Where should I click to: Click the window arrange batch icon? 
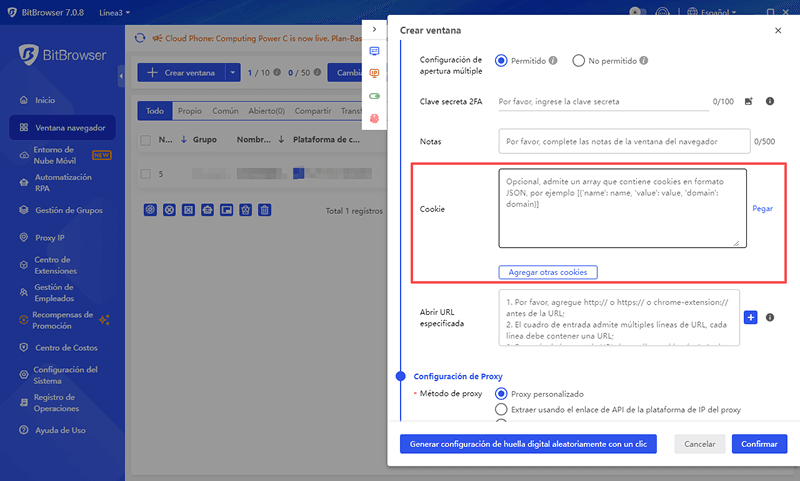pos(227,210)
